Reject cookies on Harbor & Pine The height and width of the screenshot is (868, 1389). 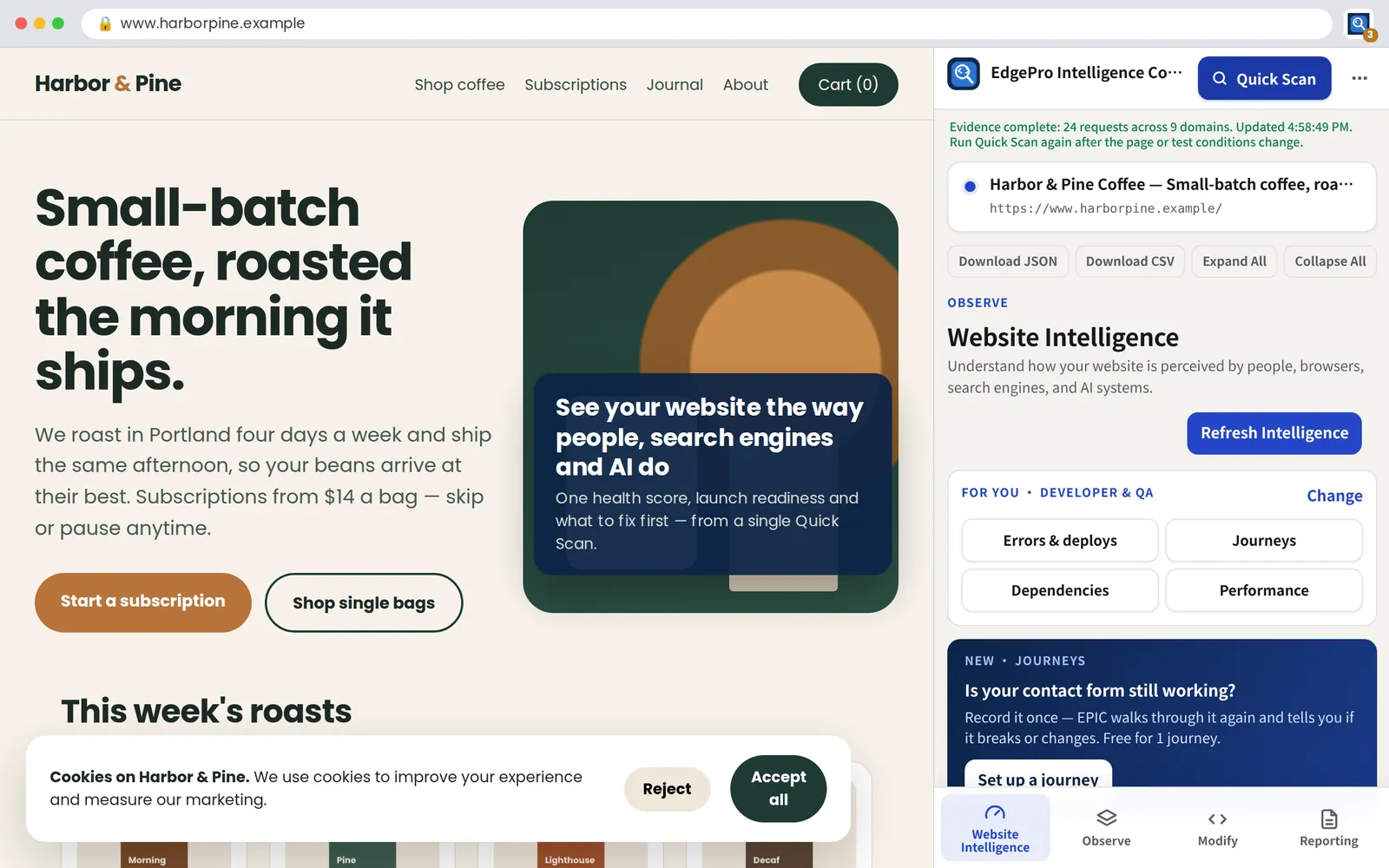(x=667, y=789)
